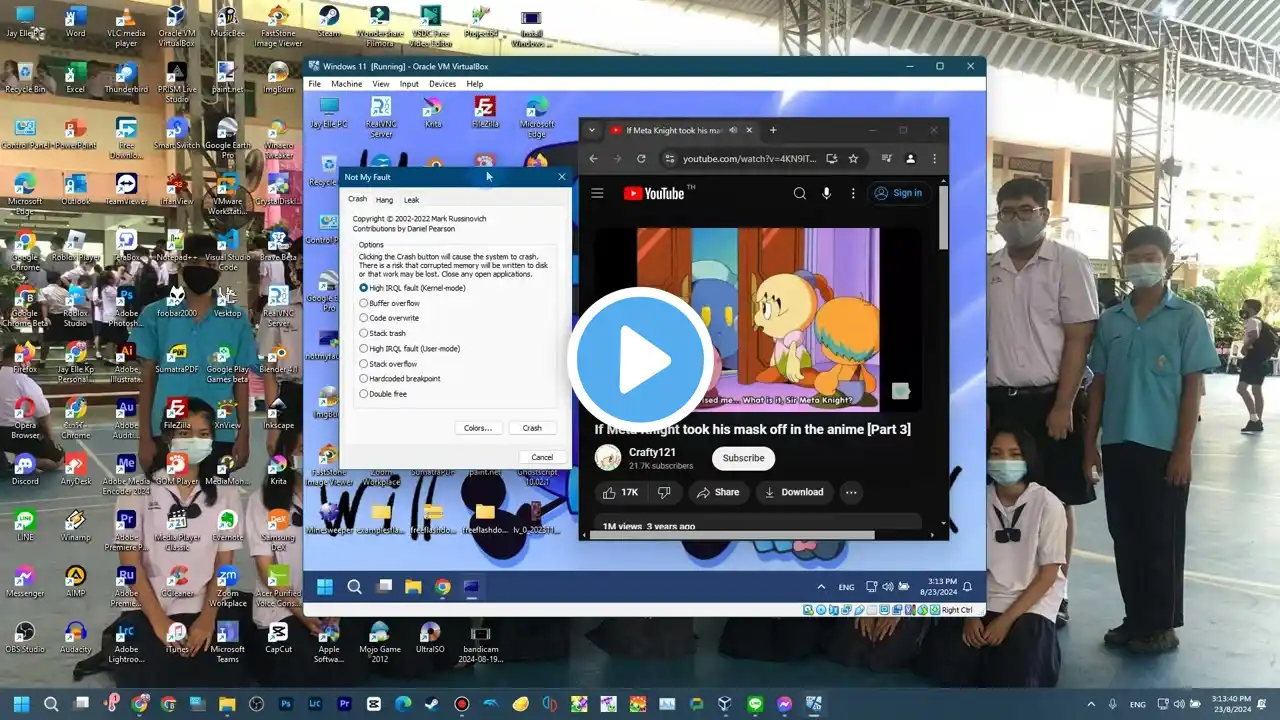1280x720 pixels.
Task: Open the guest taskbar search icon
Action: point(354,587)
